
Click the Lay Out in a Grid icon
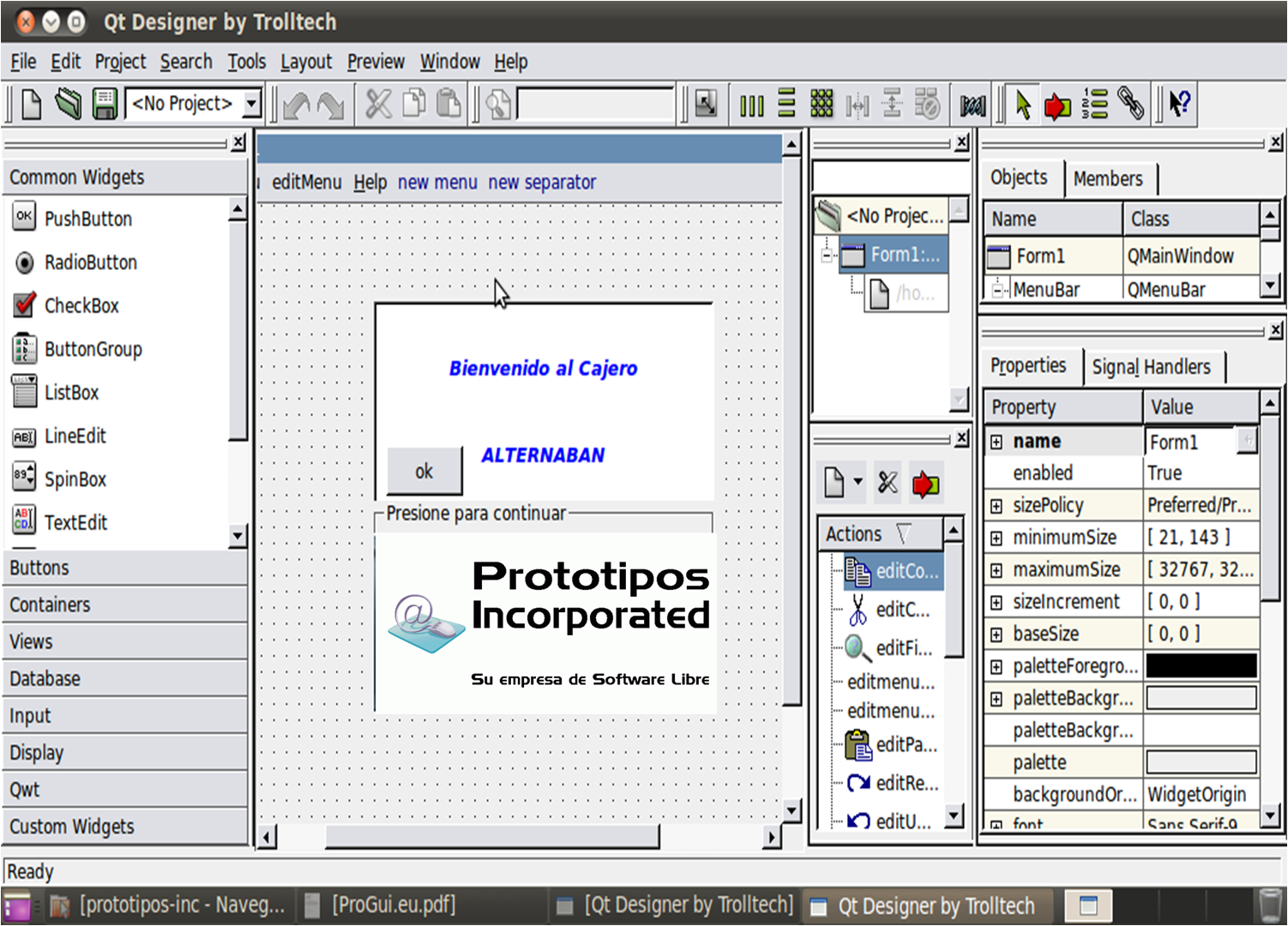pyautogui.click(x=822, y=104)
